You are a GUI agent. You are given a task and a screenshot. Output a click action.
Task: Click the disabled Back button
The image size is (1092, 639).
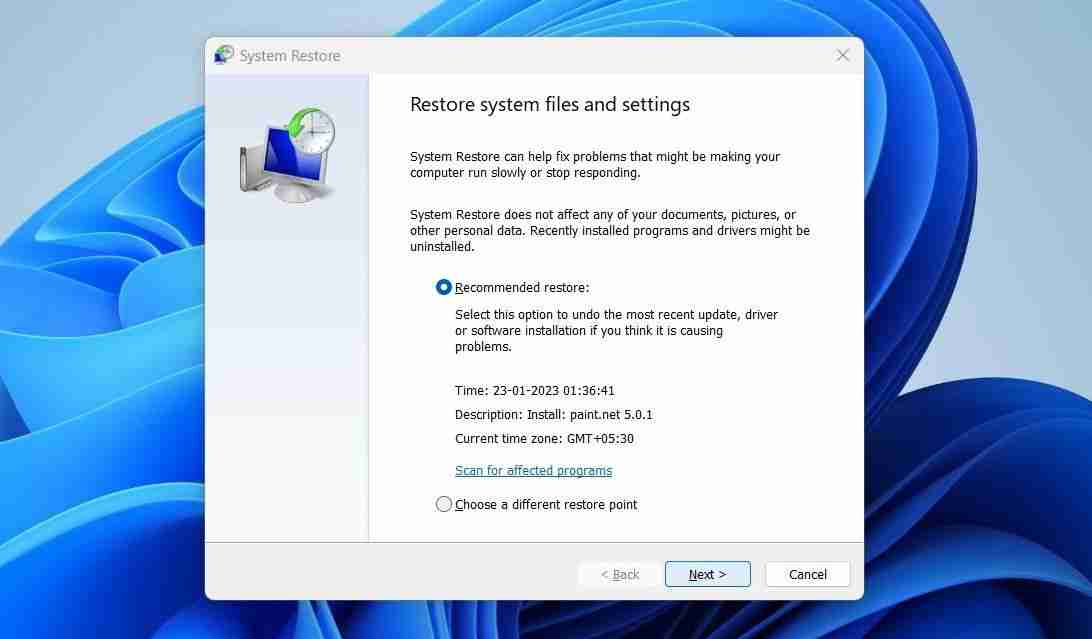pyautogui.click(x=619, y=574)
